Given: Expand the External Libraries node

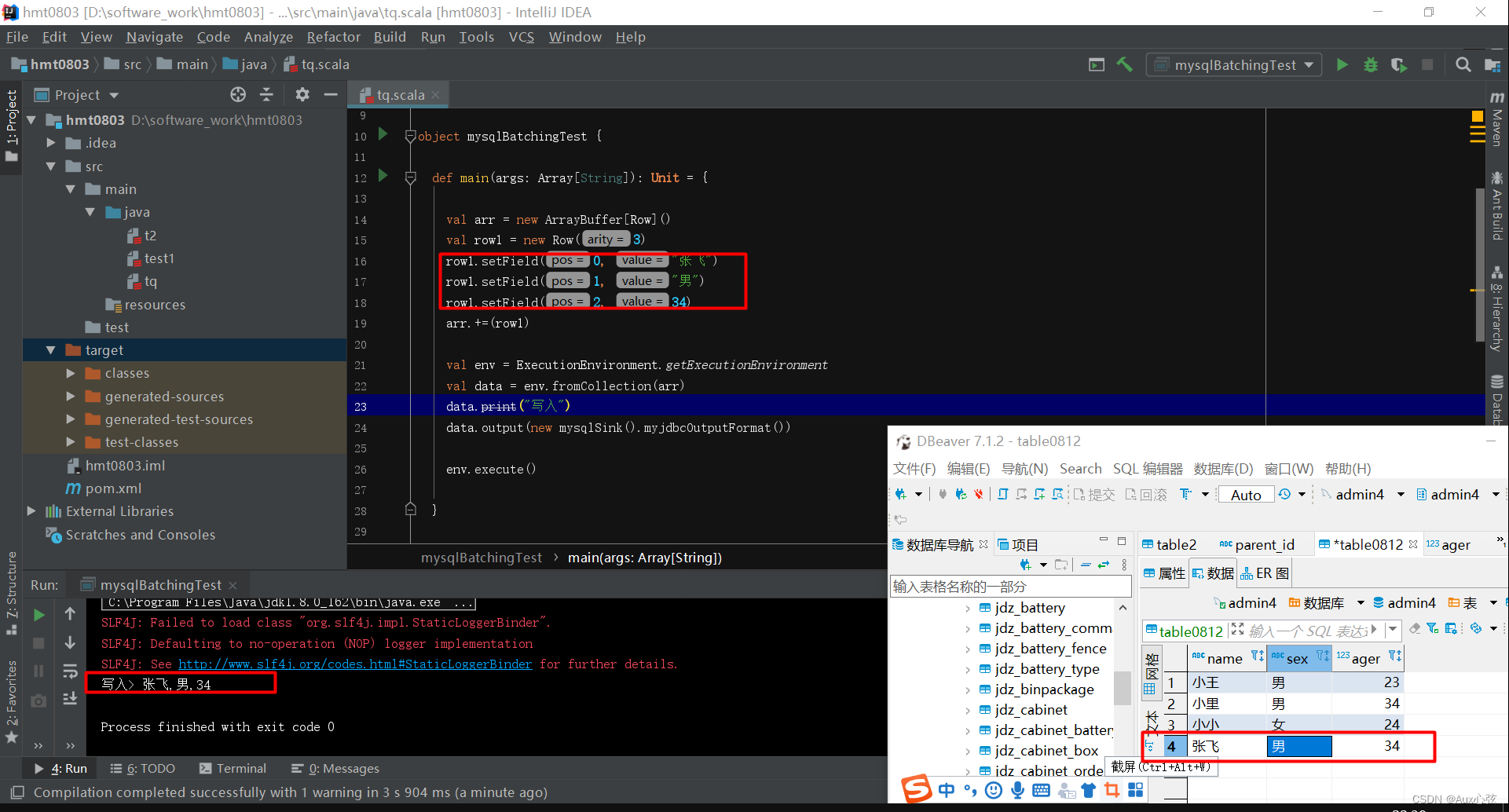Looking at the screenshot, I should 31,511.
